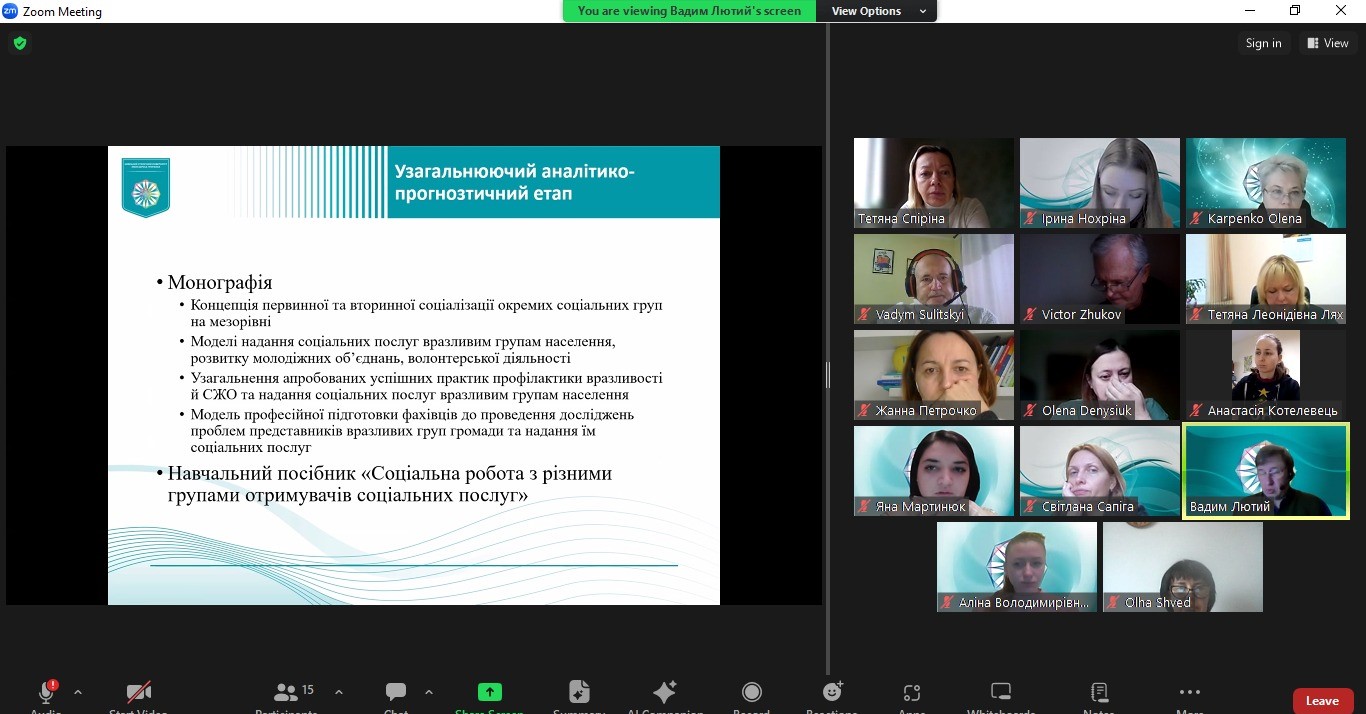
Task: Switch layout using the View menu
Action: click(x=1327, y=43)
